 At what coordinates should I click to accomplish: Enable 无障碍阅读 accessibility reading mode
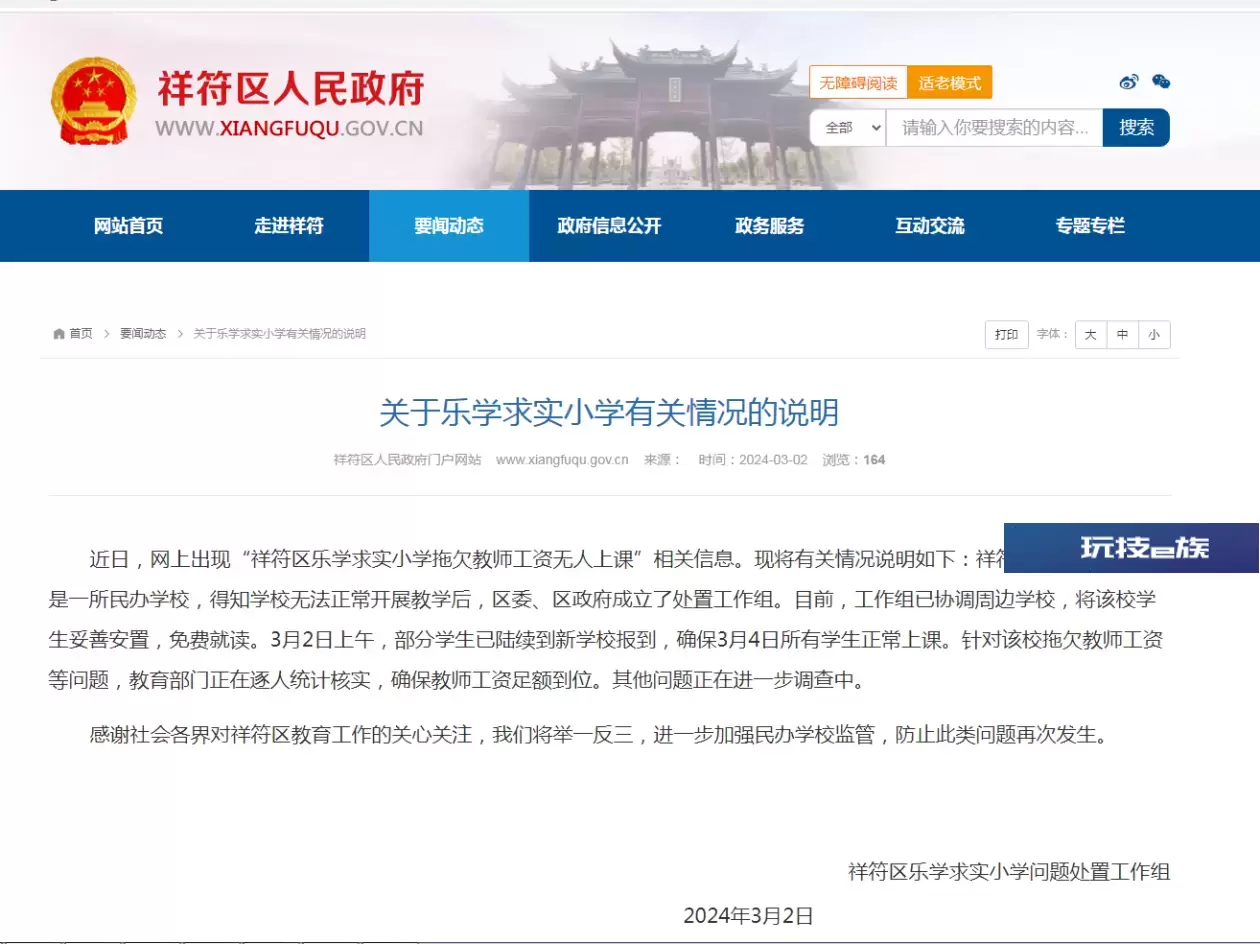[x=858, y=83]
